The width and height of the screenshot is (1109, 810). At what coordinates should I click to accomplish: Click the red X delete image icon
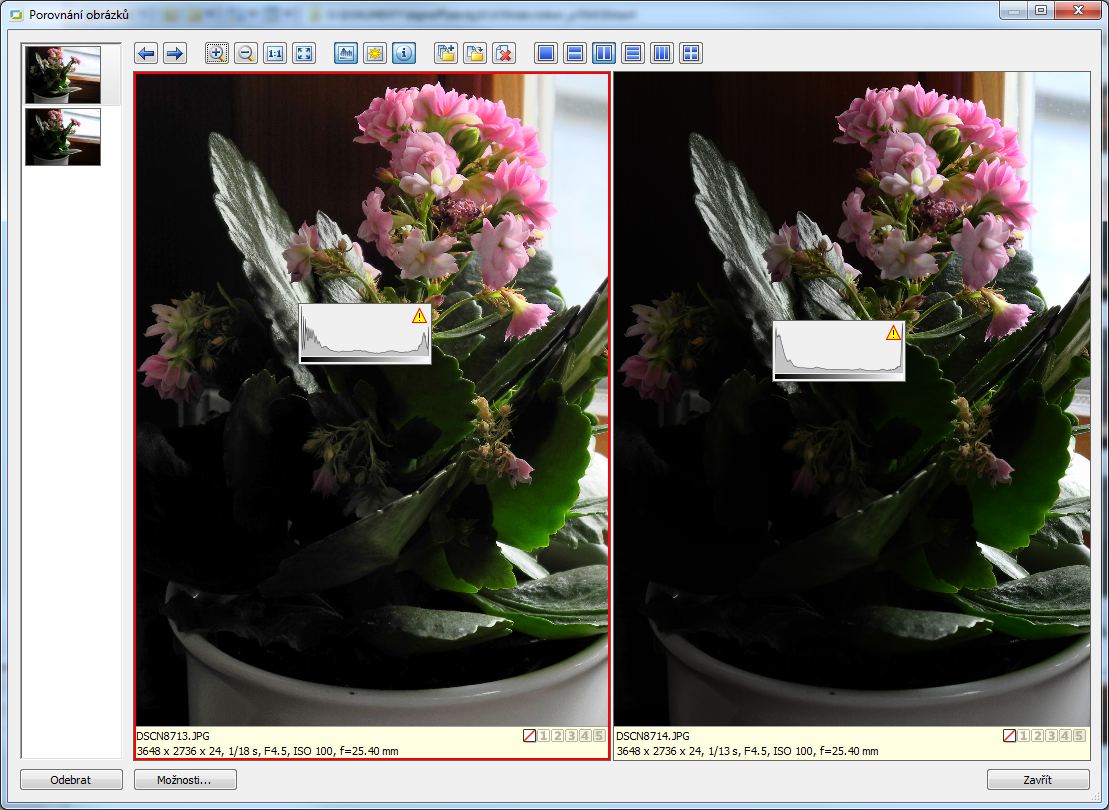504,54
